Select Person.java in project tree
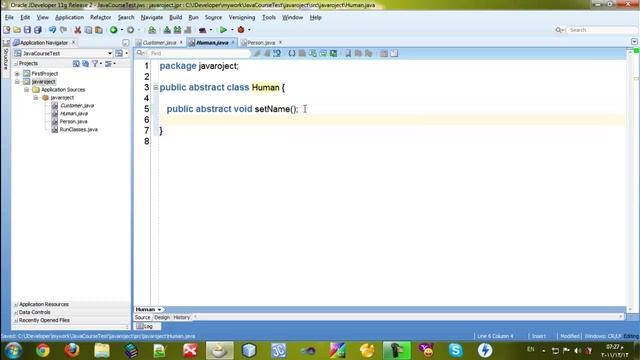Screen dimensions: 640x360 (73, 122)
